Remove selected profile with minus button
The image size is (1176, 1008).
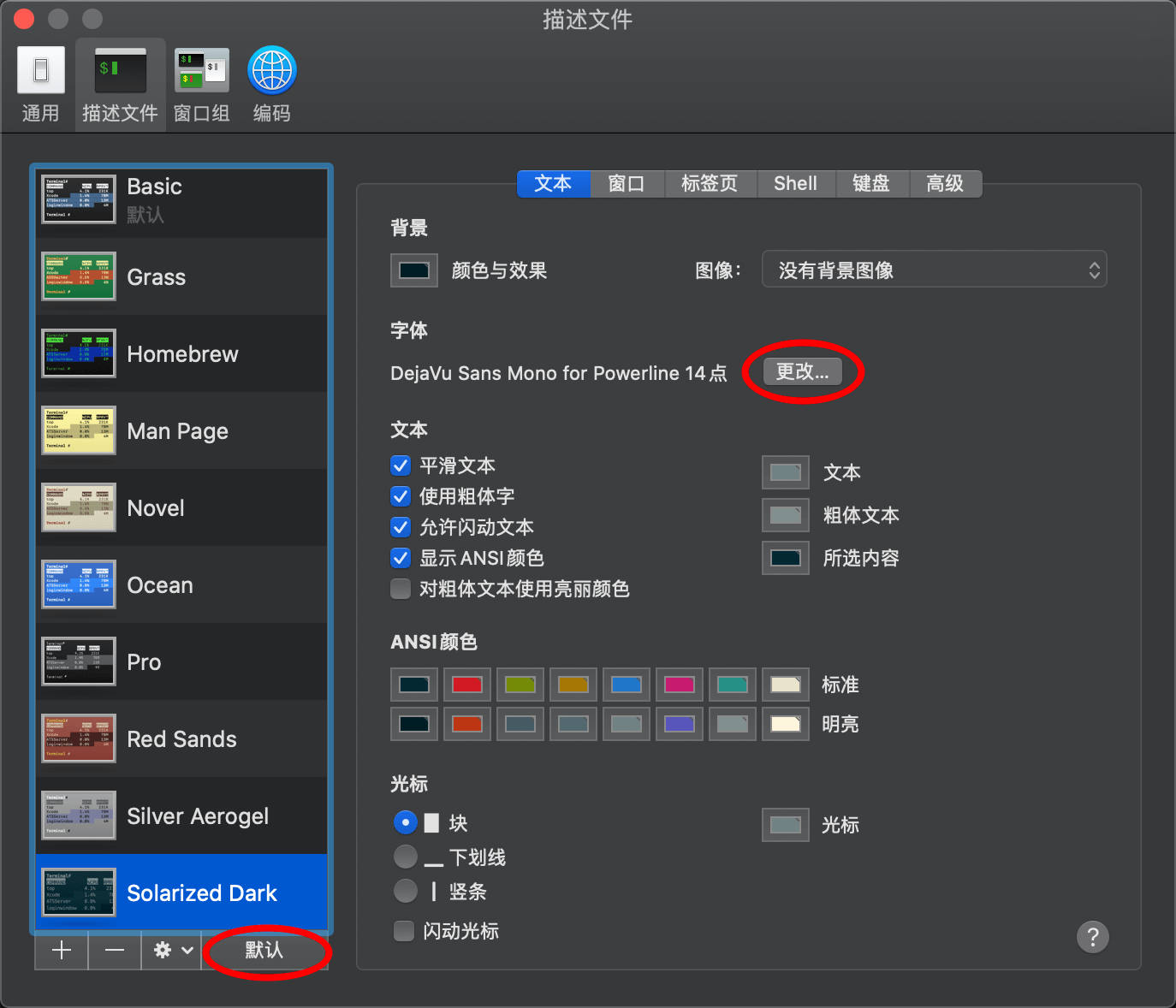click(115, 951)
